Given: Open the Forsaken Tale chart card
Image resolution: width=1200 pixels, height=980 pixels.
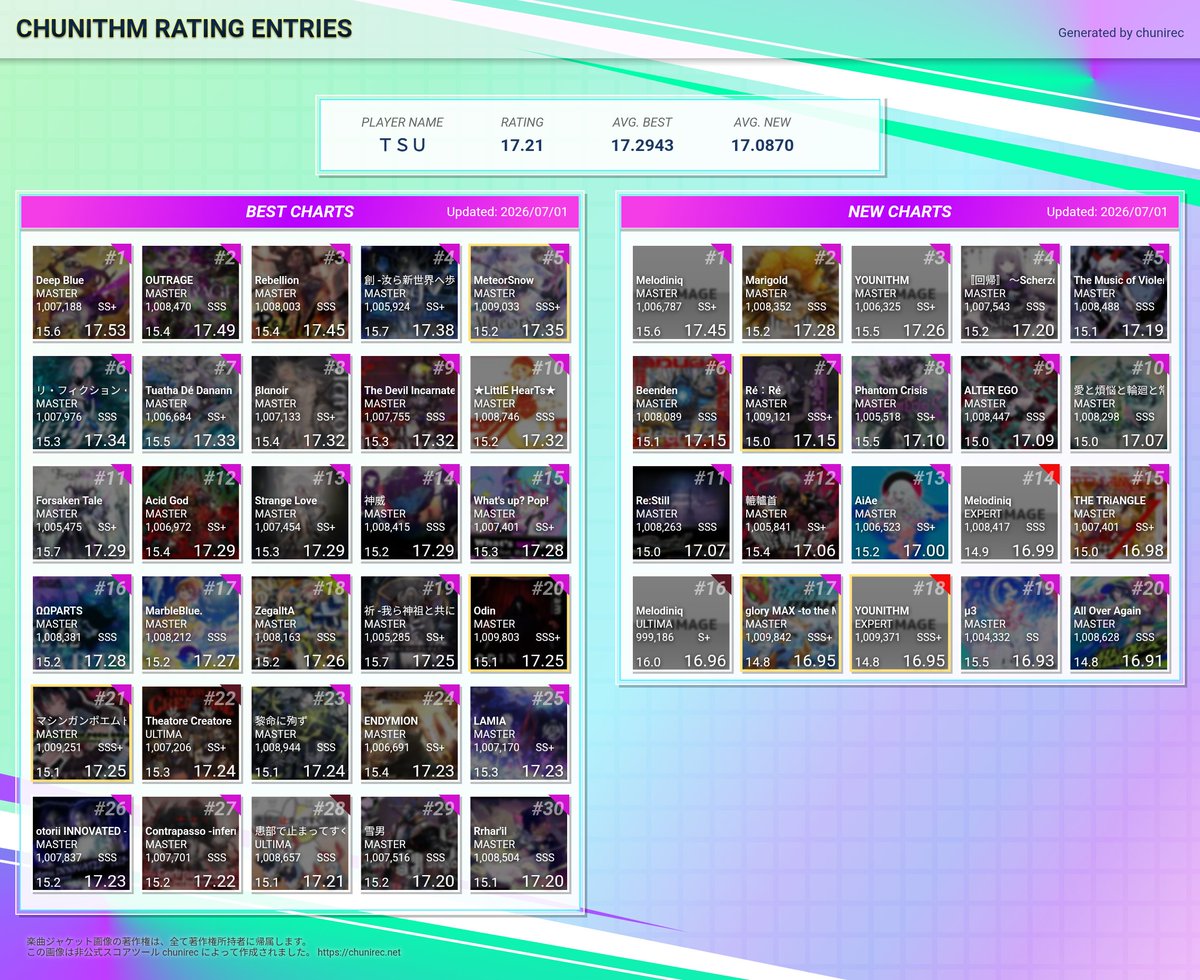Looking at the screenshot, I should click(81, 513).
